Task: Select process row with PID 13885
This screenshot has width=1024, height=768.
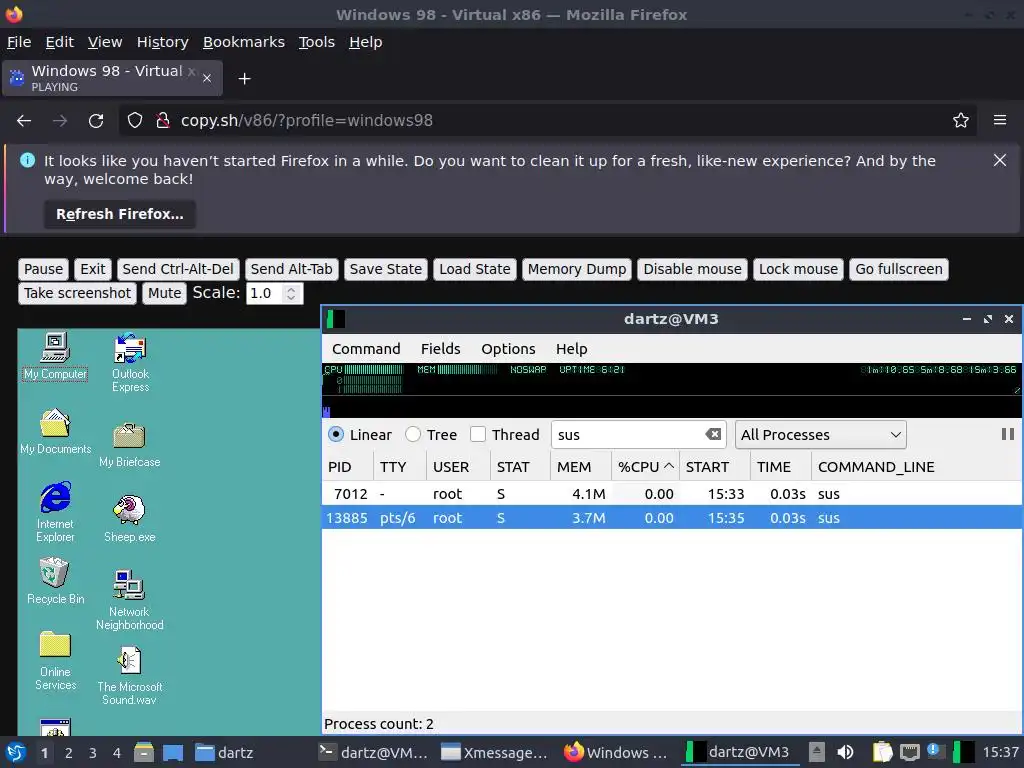Action: (672, 518)
